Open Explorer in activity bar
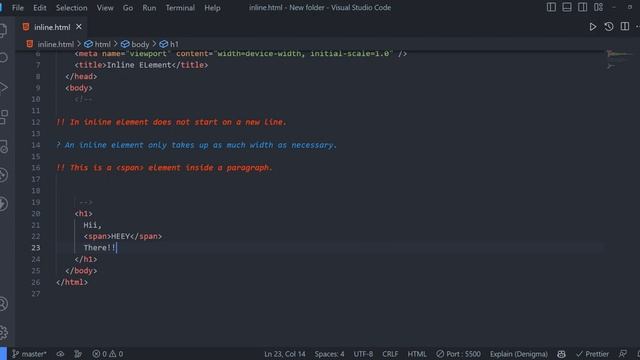The image size is (640, 360). [x=4, y=30]
